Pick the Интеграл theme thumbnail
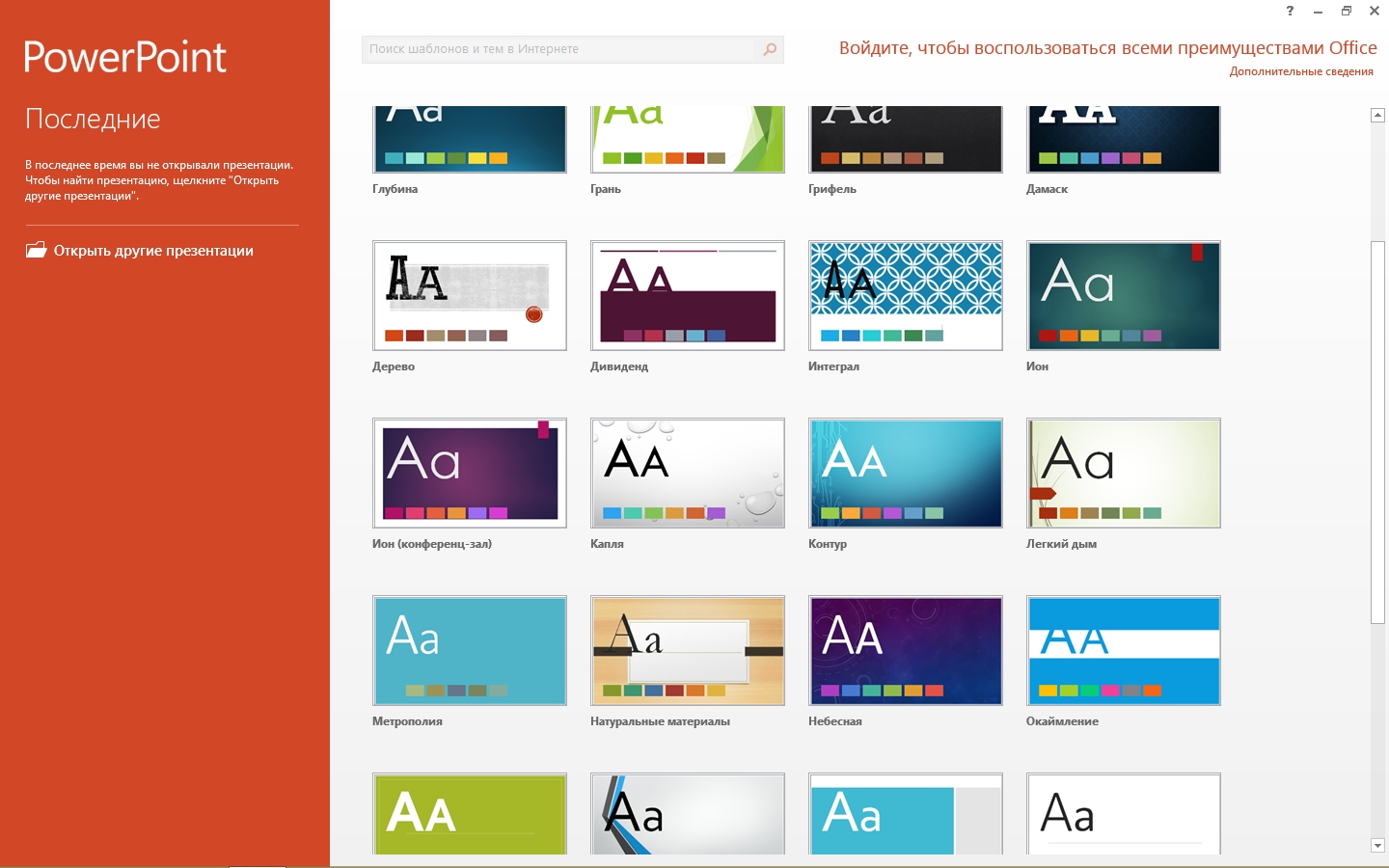The width and height of the screenshot is (1389, 868). coord(906,295)
